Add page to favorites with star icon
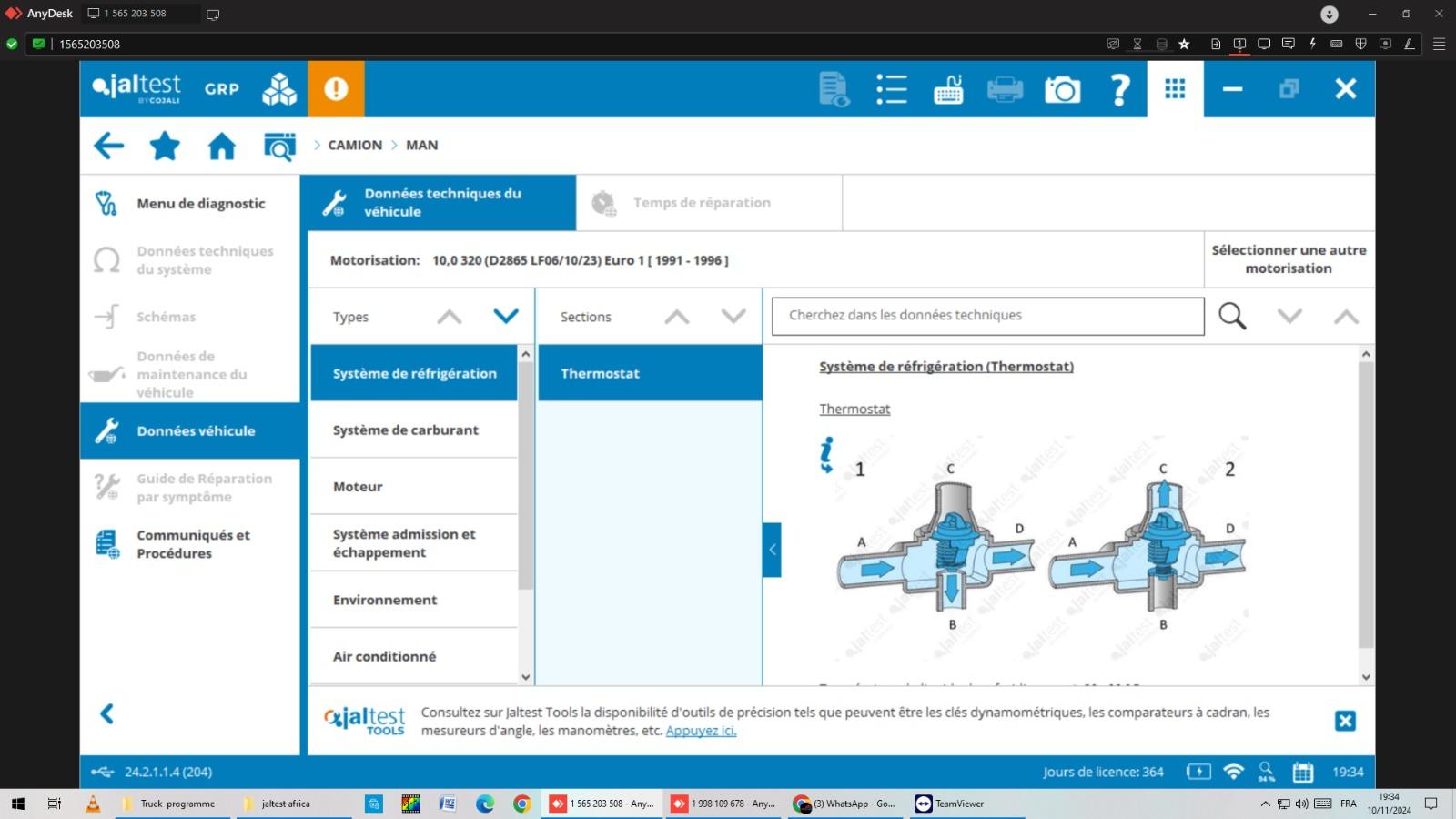 pos(165,146)
